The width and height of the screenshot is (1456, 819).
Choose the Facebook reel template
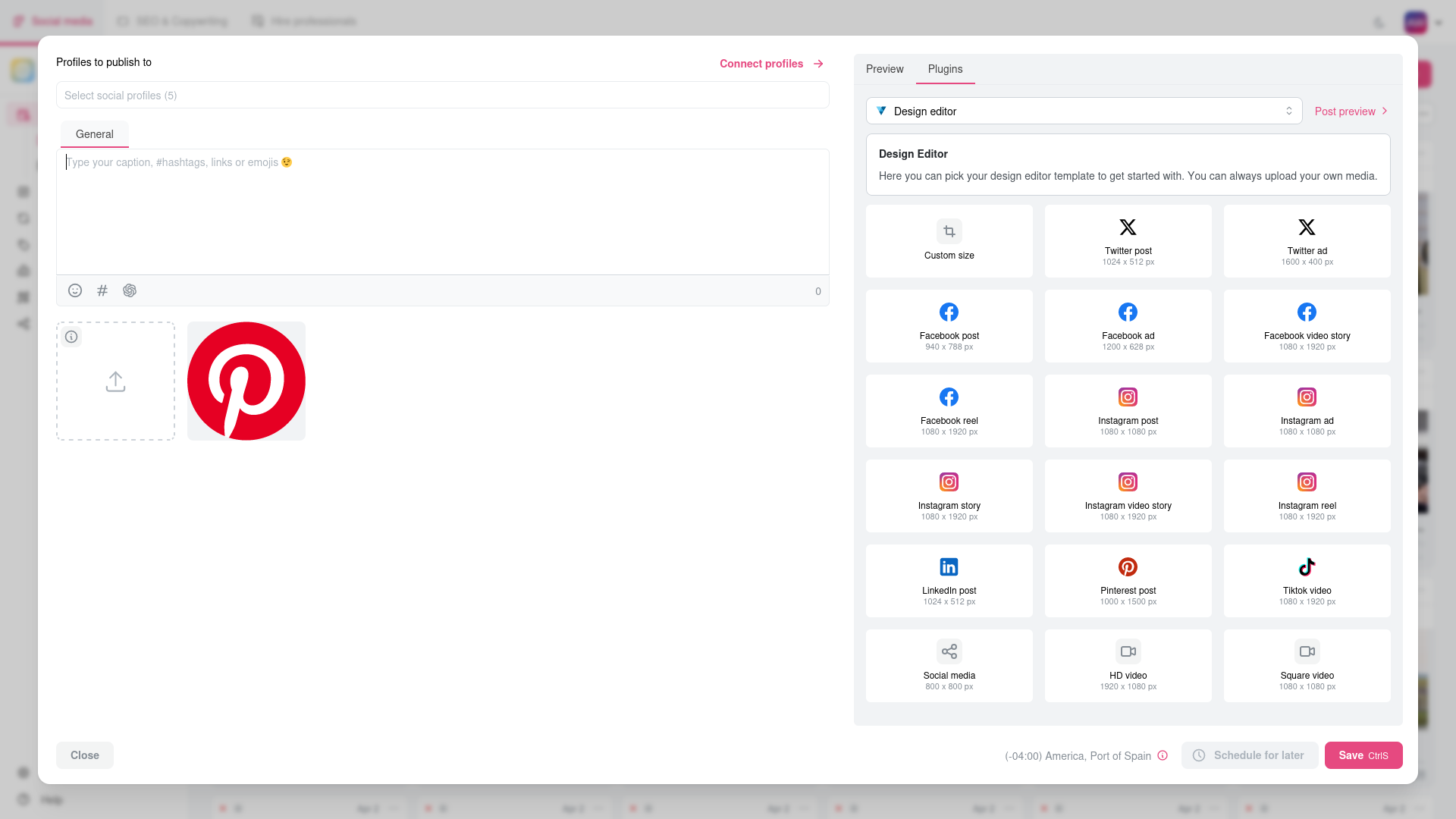[949, 411]
